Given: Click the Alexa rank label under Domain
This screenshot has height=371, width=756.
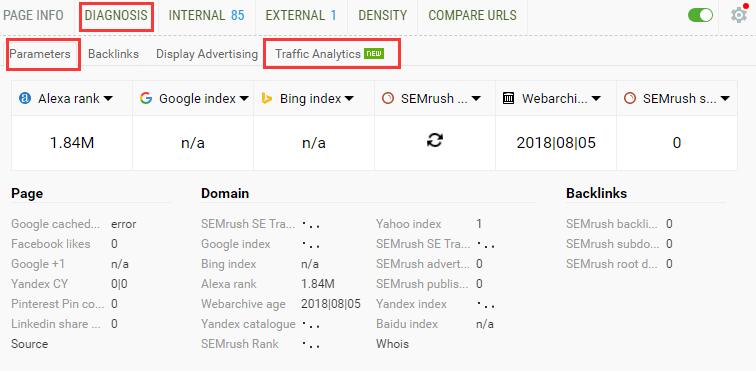Looking at the screenshot, I should click(229, 284).
